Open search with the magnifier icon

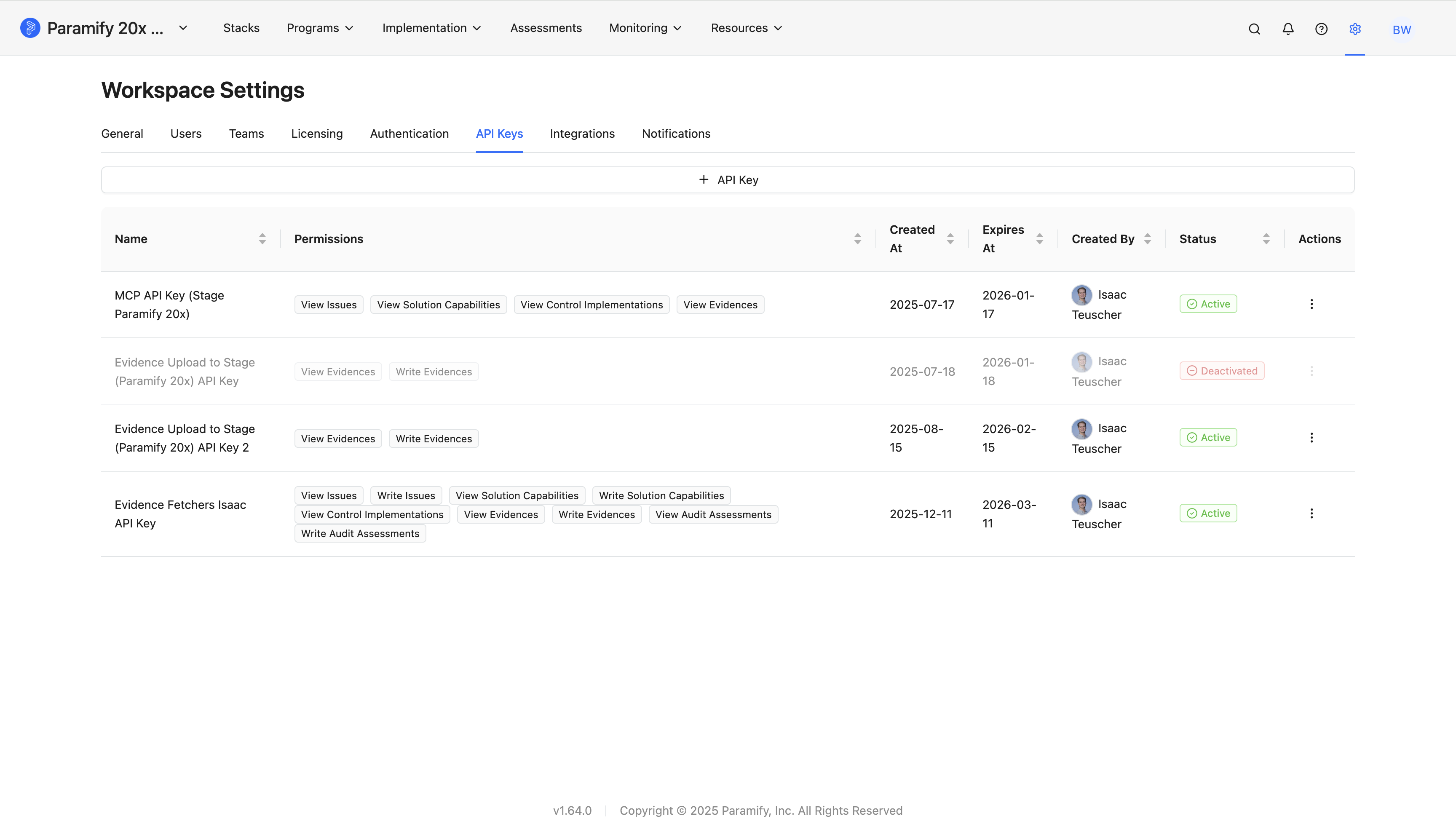(1254, 29)
